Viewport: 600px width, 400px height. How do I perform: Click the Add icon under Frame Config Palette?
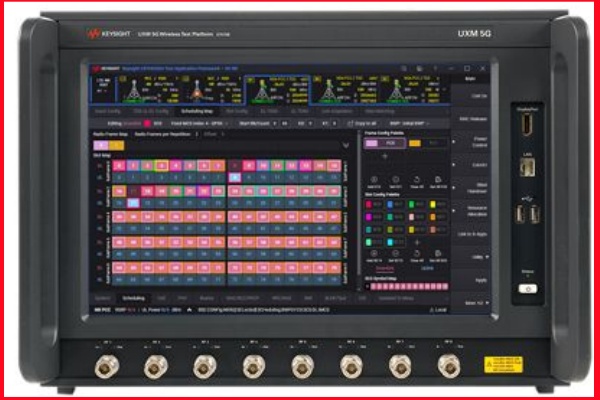click(374, 181)
